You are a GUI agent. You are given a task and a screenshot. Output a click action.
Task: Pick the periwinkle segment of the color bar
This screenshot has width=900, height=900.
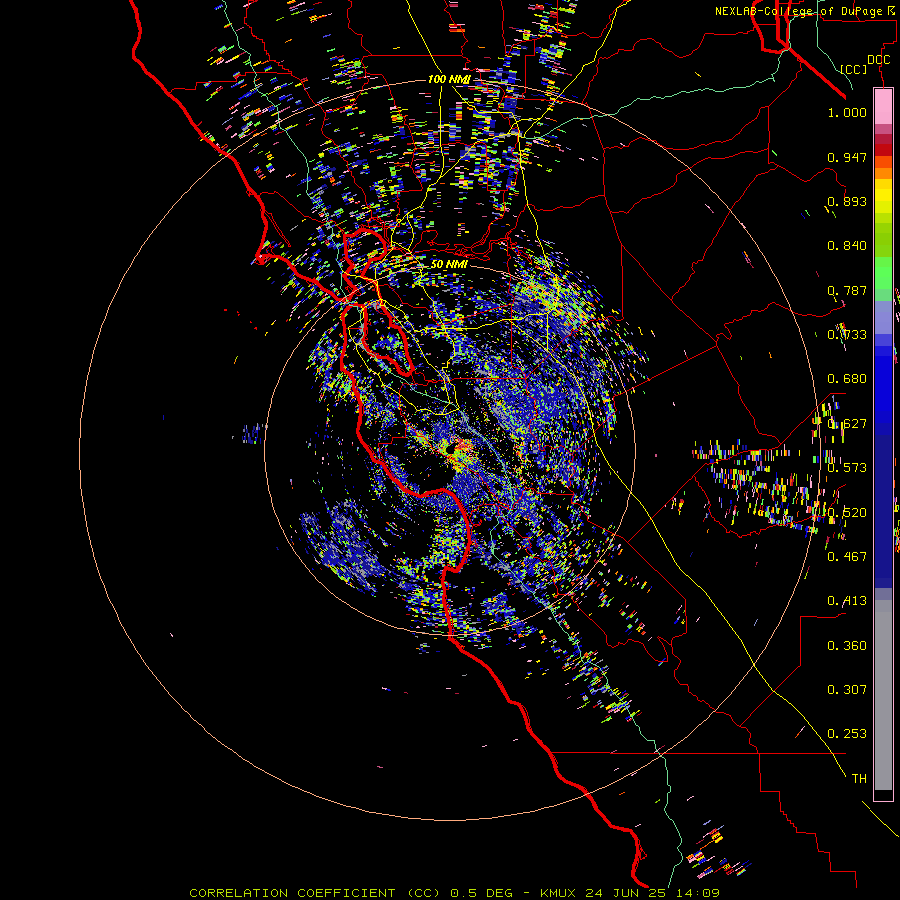(883, 317)
